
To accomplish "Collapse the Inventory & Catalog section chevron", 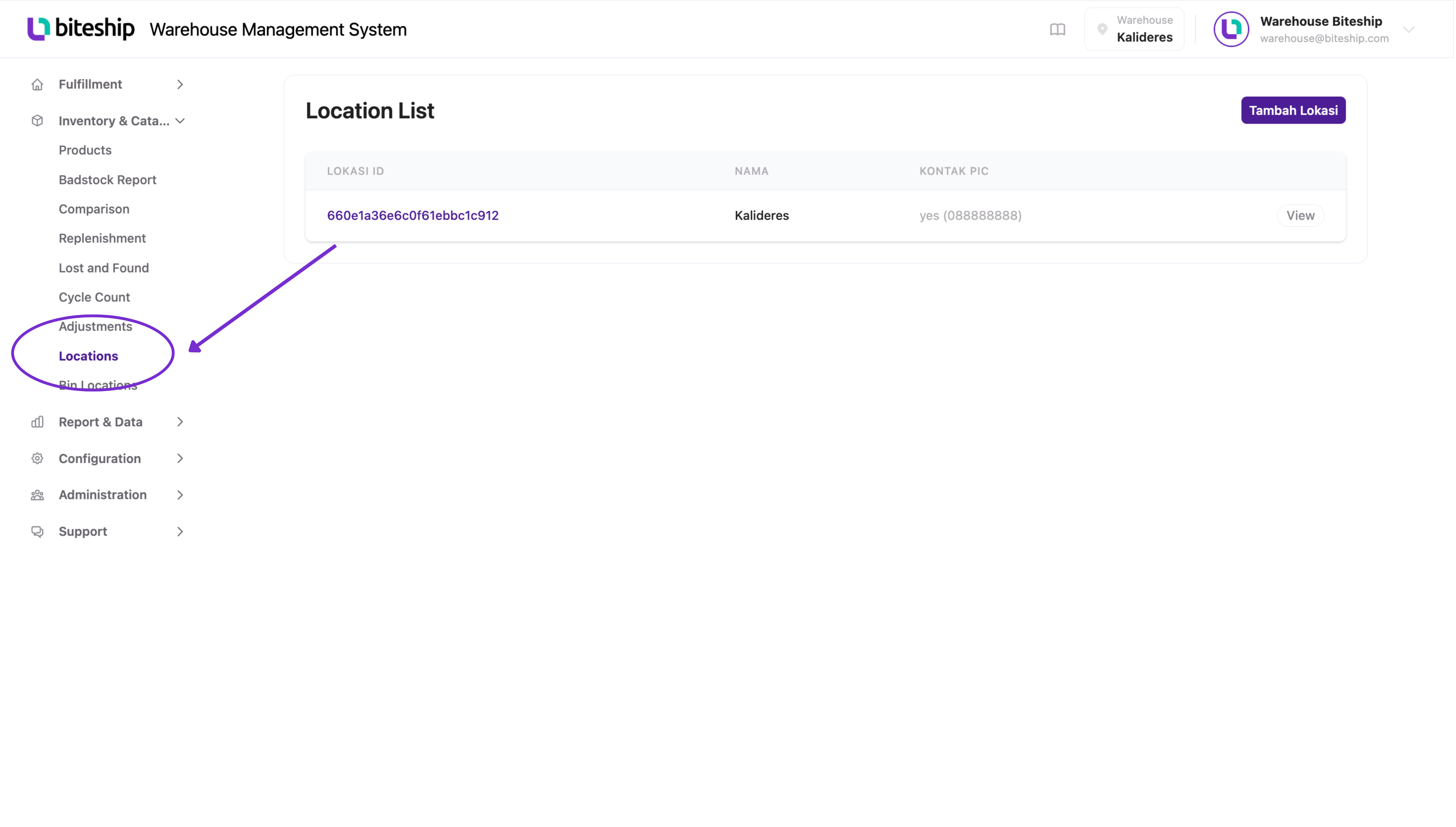I will click(x=180, y=121).
